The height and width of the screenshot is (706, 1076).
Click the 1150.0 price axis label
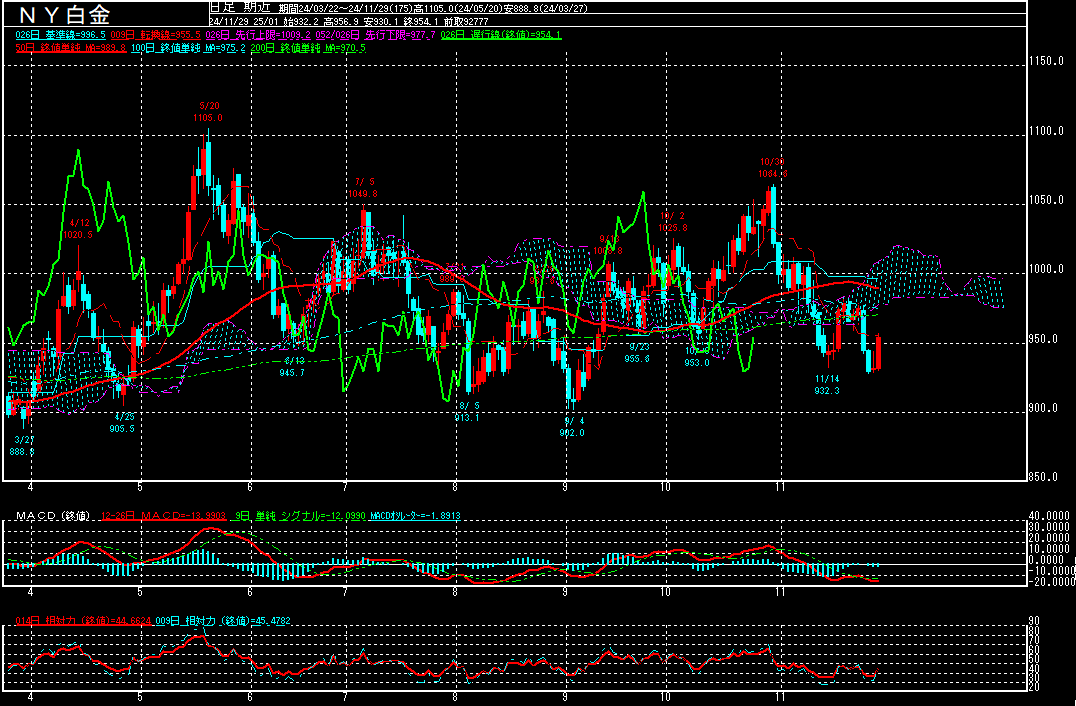(x=1046, y=62)
